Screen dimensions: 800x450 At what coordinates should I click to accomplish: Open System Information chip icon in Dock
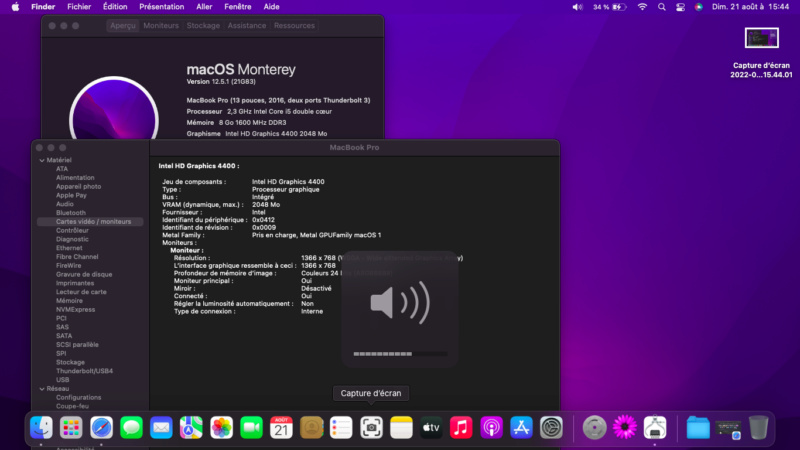click(655, 428)
